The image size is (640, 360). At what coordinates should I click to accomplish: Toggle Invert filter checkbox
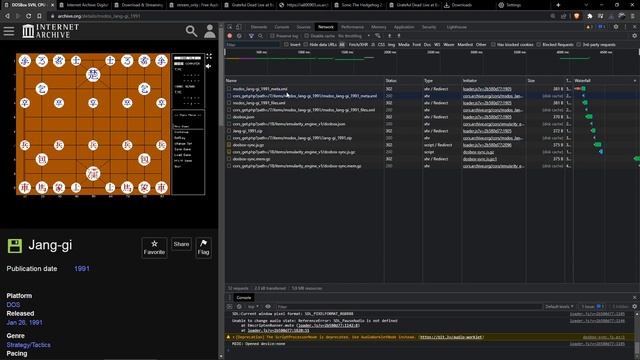click(286, 44)
